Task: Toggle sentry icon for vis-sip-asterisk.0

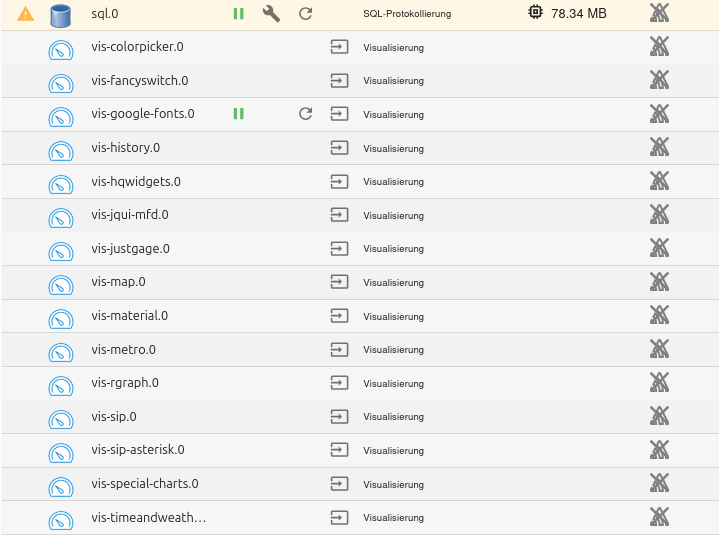Action: tap(658, 450)
